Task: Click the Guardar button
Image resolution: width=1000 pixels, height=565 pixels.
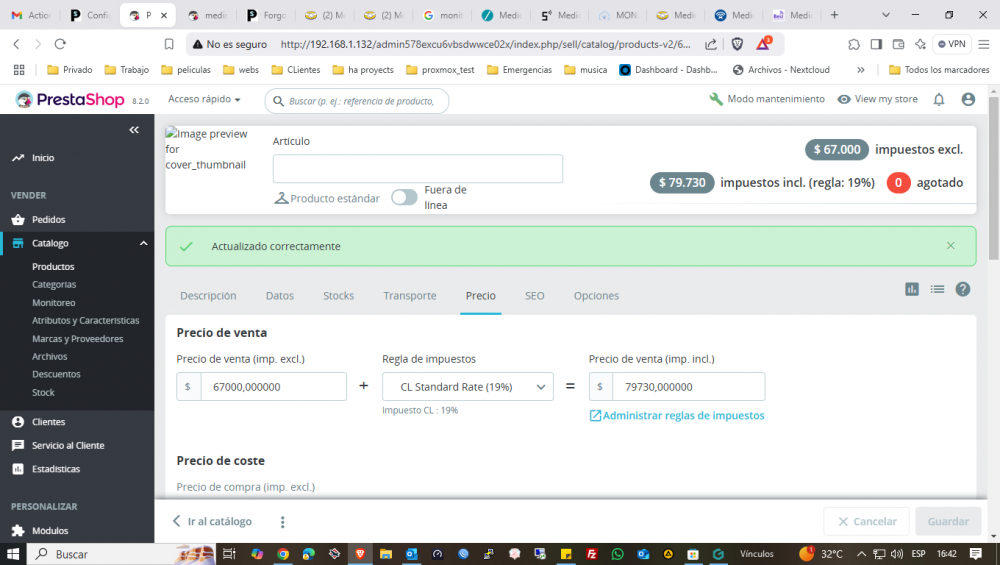Action: 948,522
